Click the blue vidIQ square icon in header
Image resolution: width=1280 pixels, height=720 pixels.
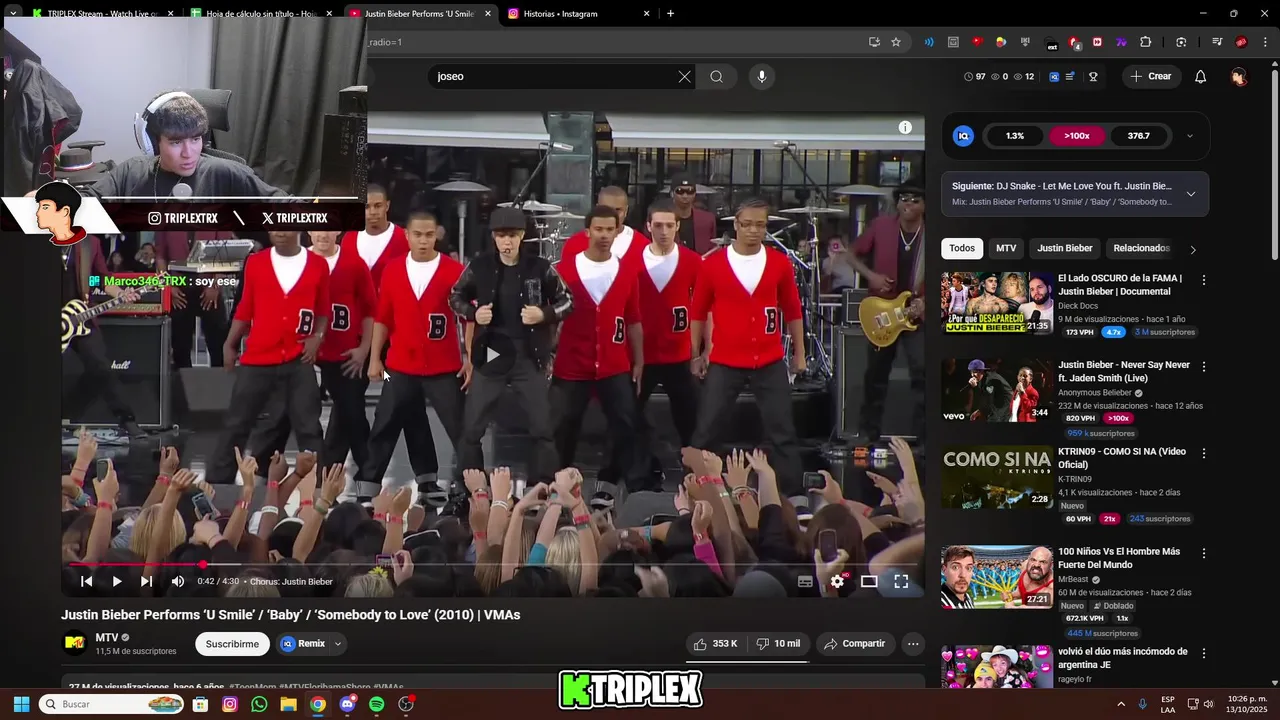click(x=1054, y=76)
